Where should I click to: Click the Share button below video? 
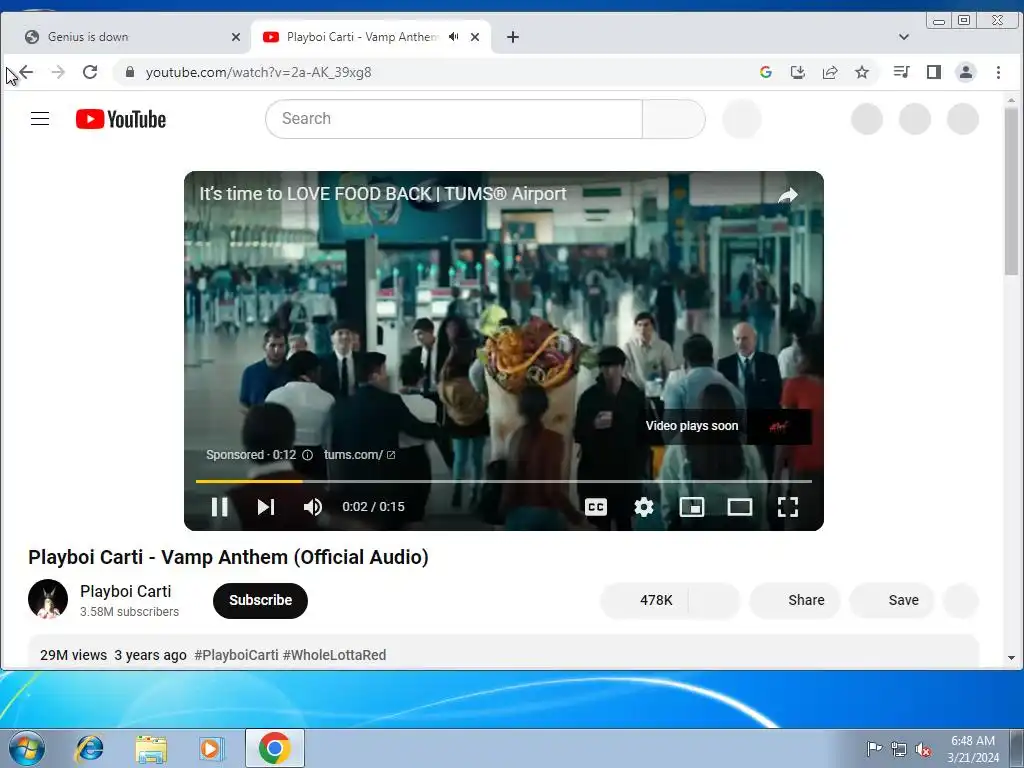point(795,600)
